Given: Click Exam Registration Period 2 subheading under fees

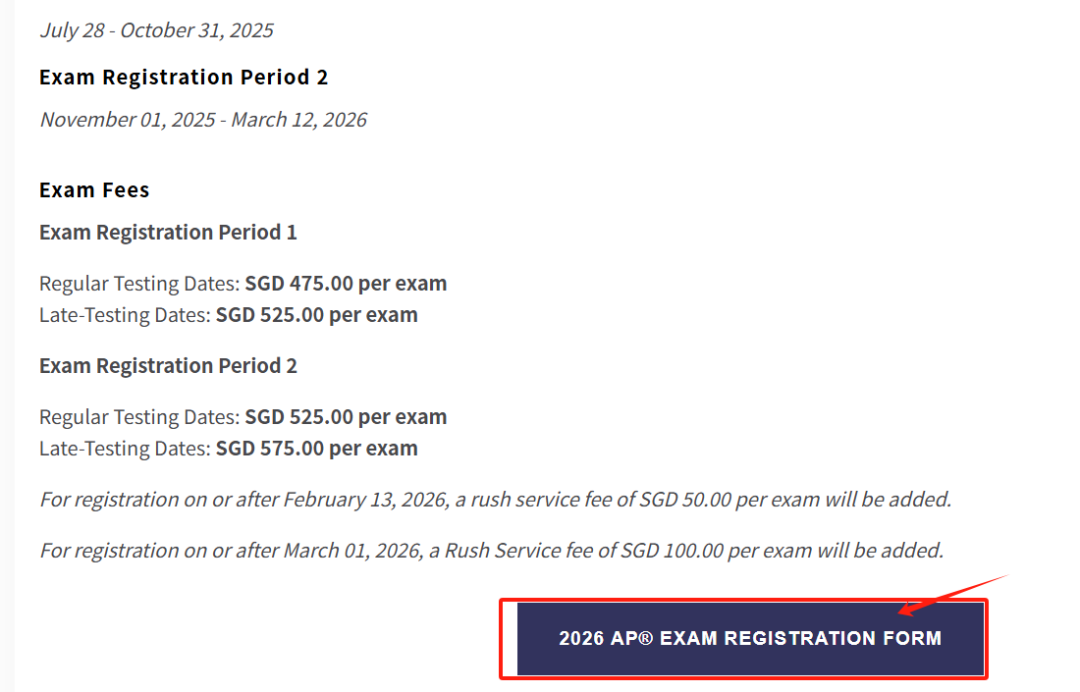Looking at the screenshot, I should tap(168, 366).
